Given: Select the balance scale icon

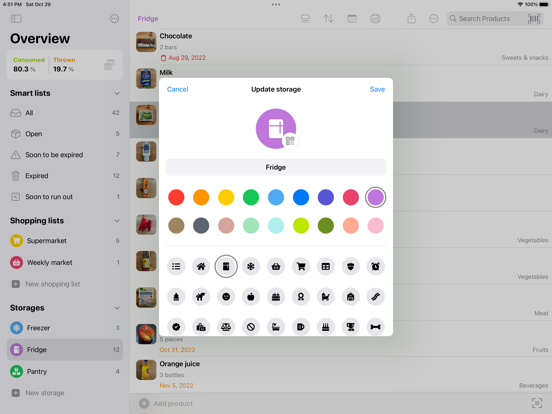Looking at the screenshot, I should tap(226, 327).
